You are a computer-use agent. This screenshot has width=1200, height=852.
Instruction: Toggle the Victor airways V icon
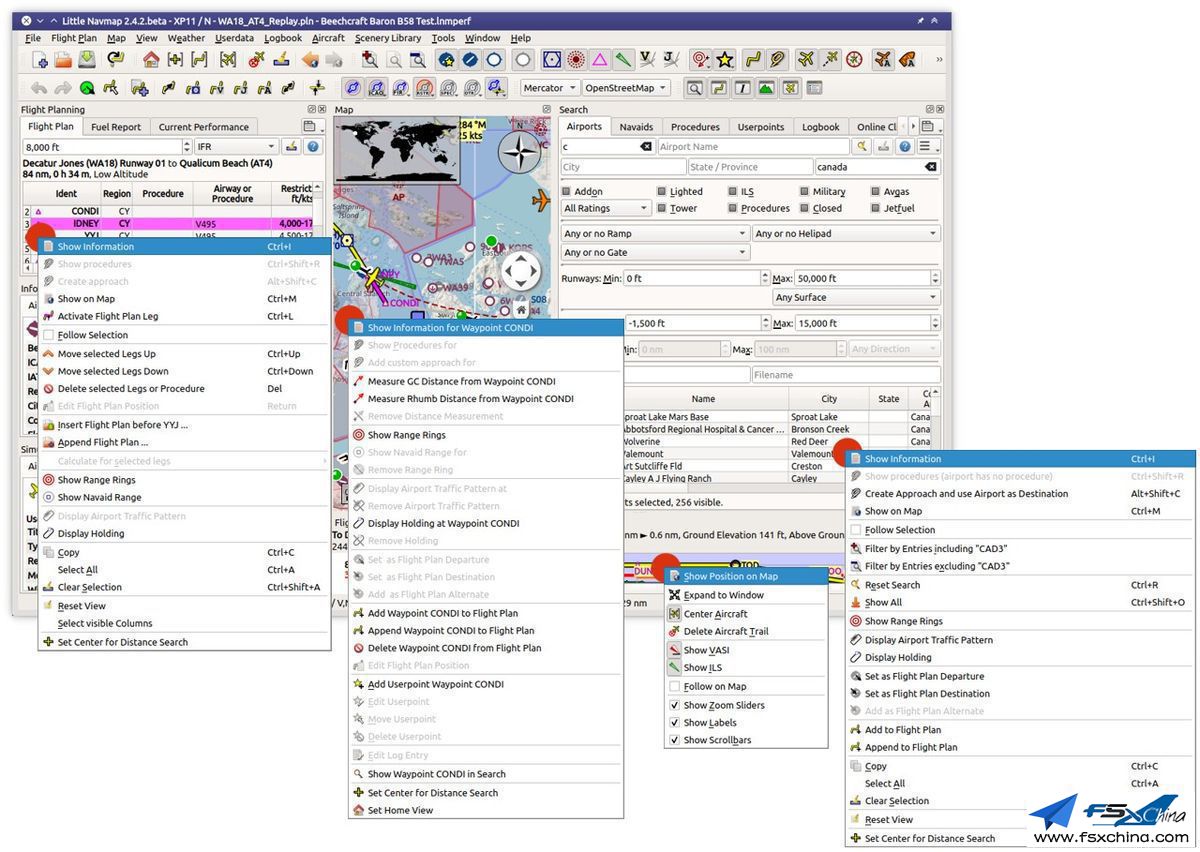tap(648, 60)
